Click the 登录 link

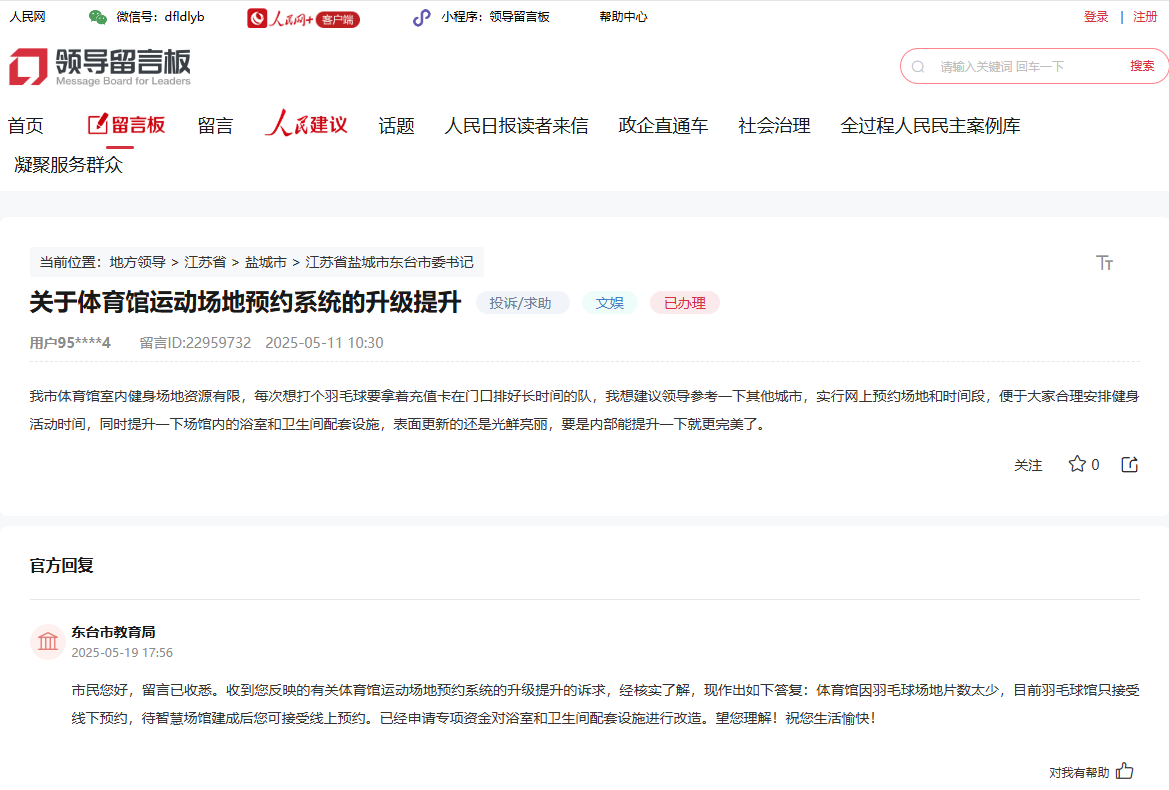tap(1096, 17)
